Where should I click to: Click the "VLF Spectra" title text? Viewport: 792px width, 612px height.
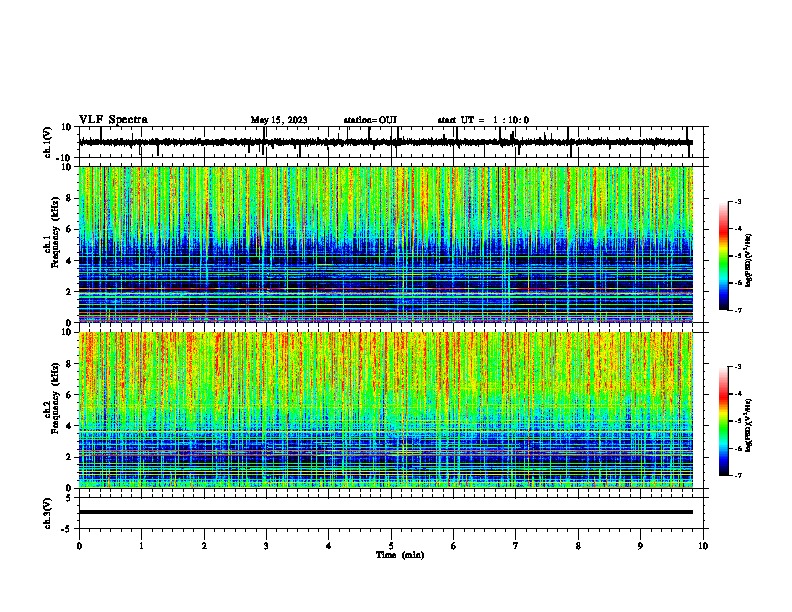pyautogui.click(x=113, y=120)
